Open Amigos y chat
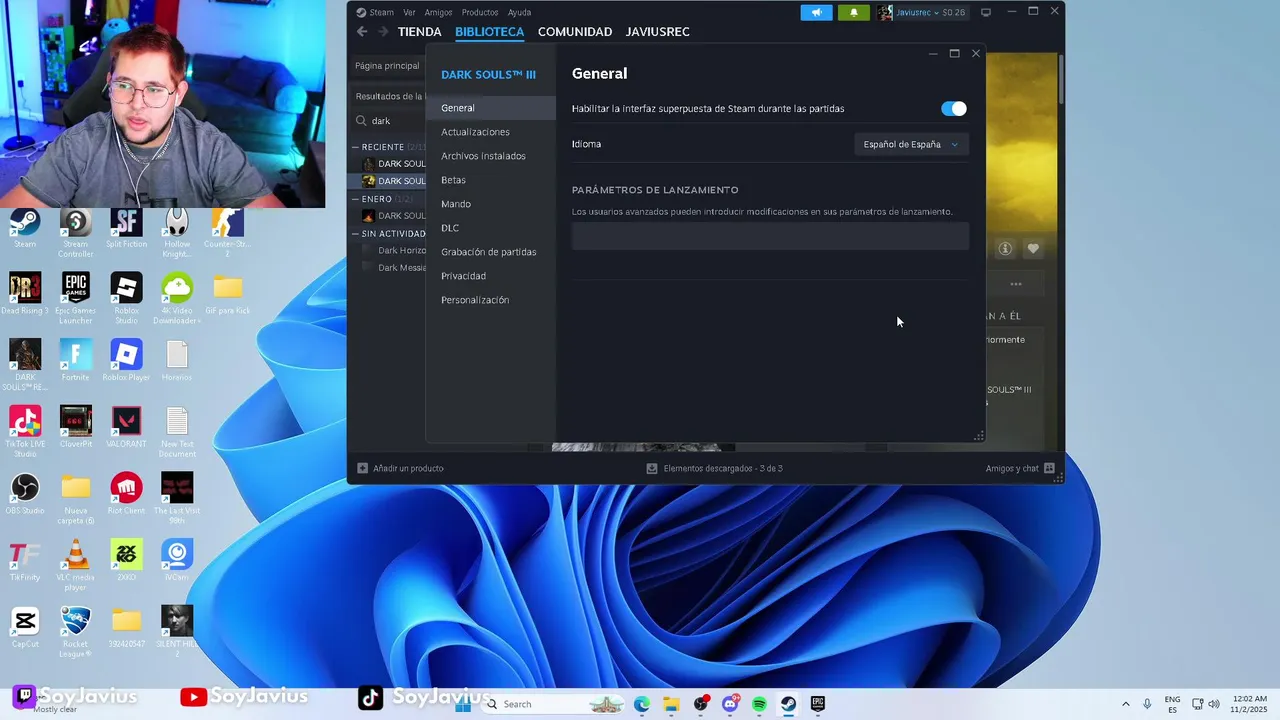This screenshot has height=720, width=1280. tap(1020, 468)
